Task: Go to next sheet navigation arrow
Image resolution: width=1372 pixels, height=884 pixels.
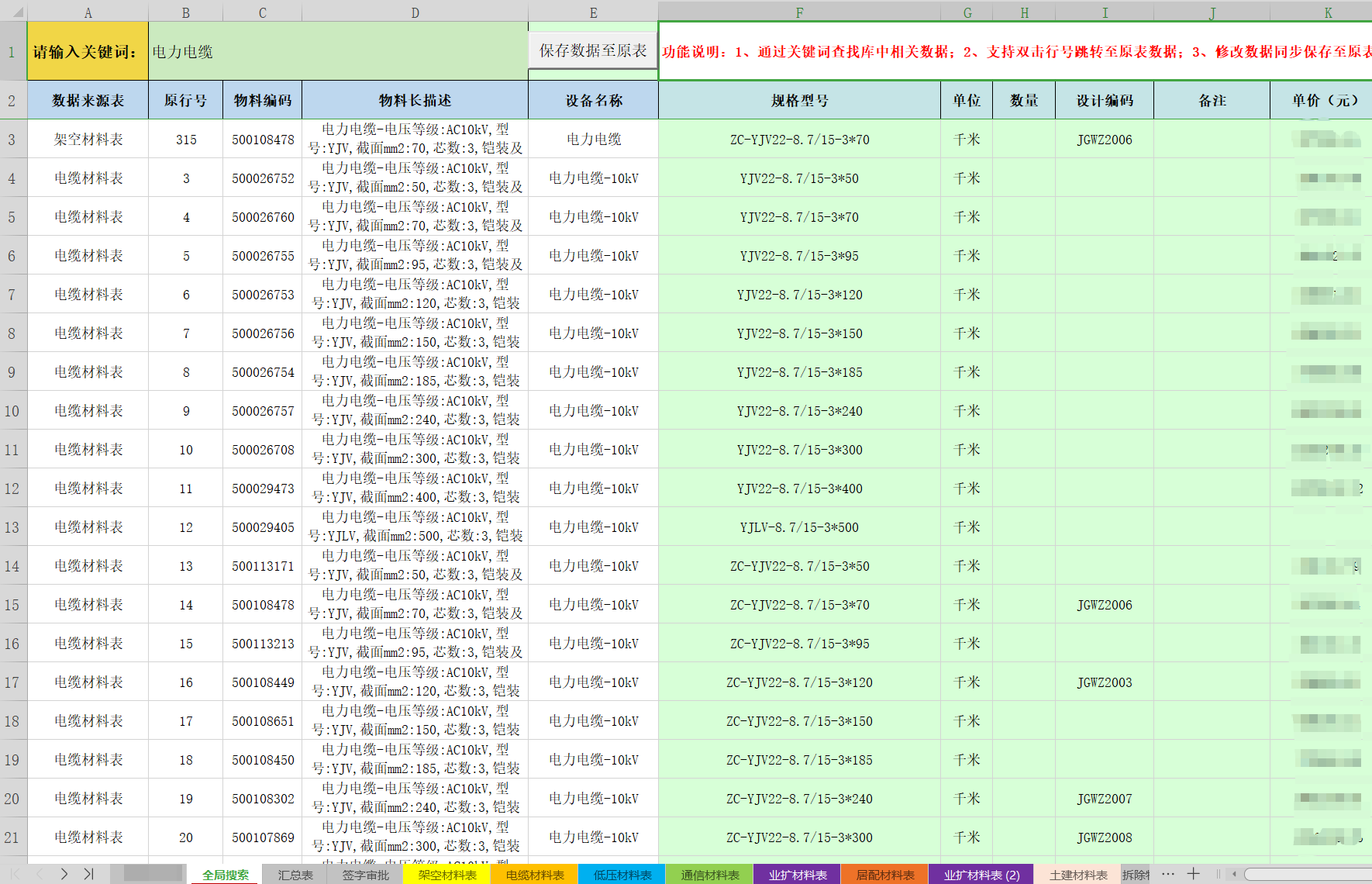Action: 64,874
